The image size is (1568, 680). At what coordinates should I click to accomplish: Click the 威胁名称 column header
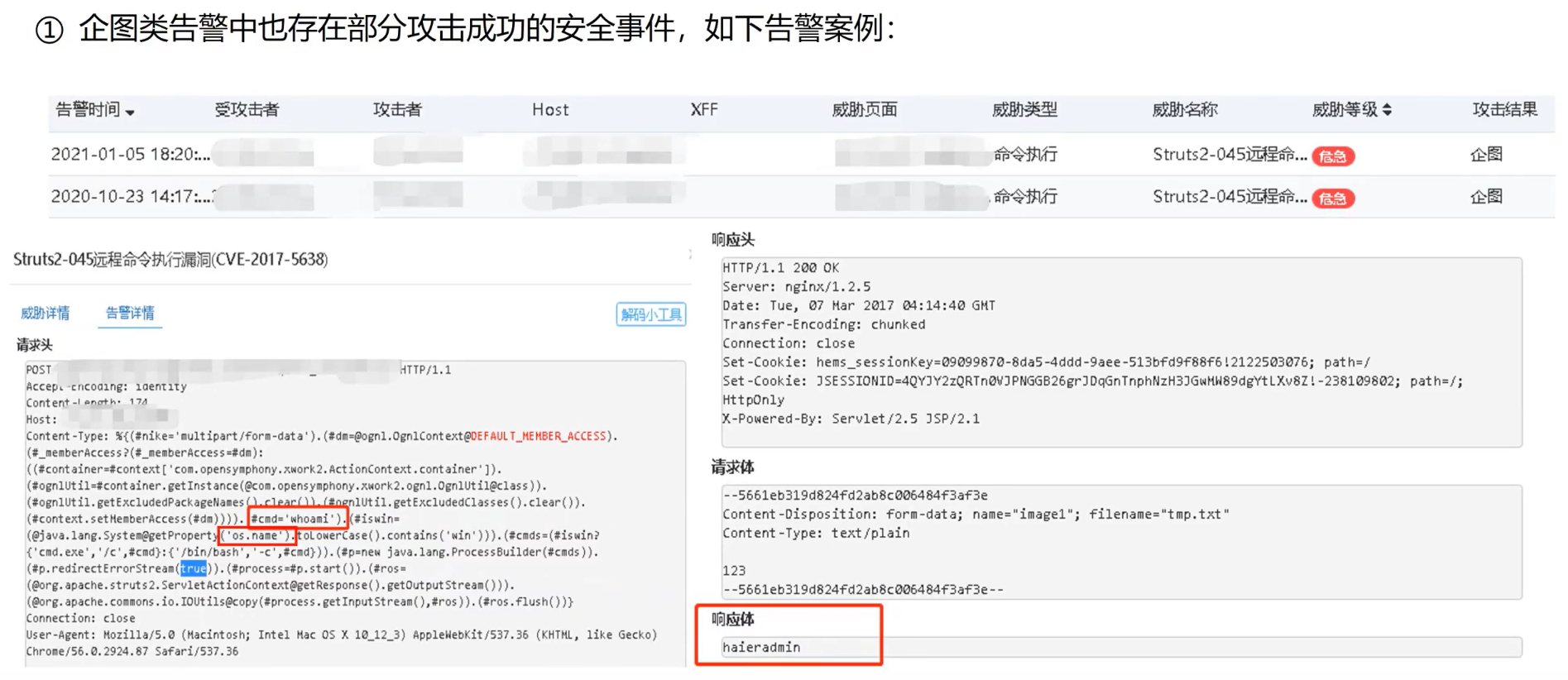(1185, 109)
